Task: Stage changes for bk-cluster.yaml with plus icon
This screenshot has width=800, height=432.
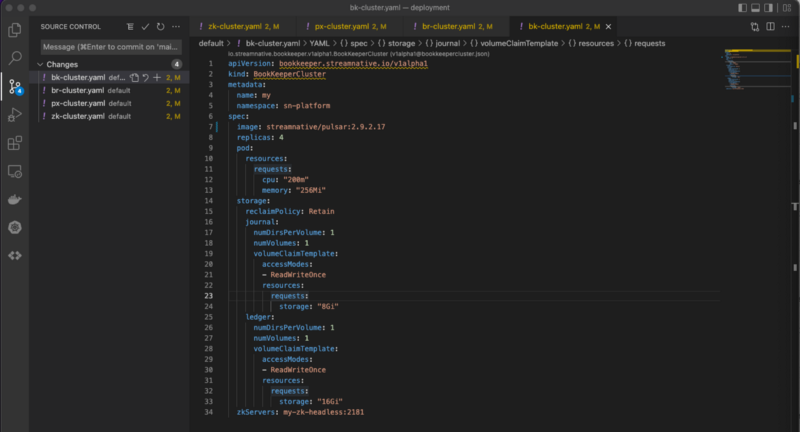Action: (x=157, y=77)
